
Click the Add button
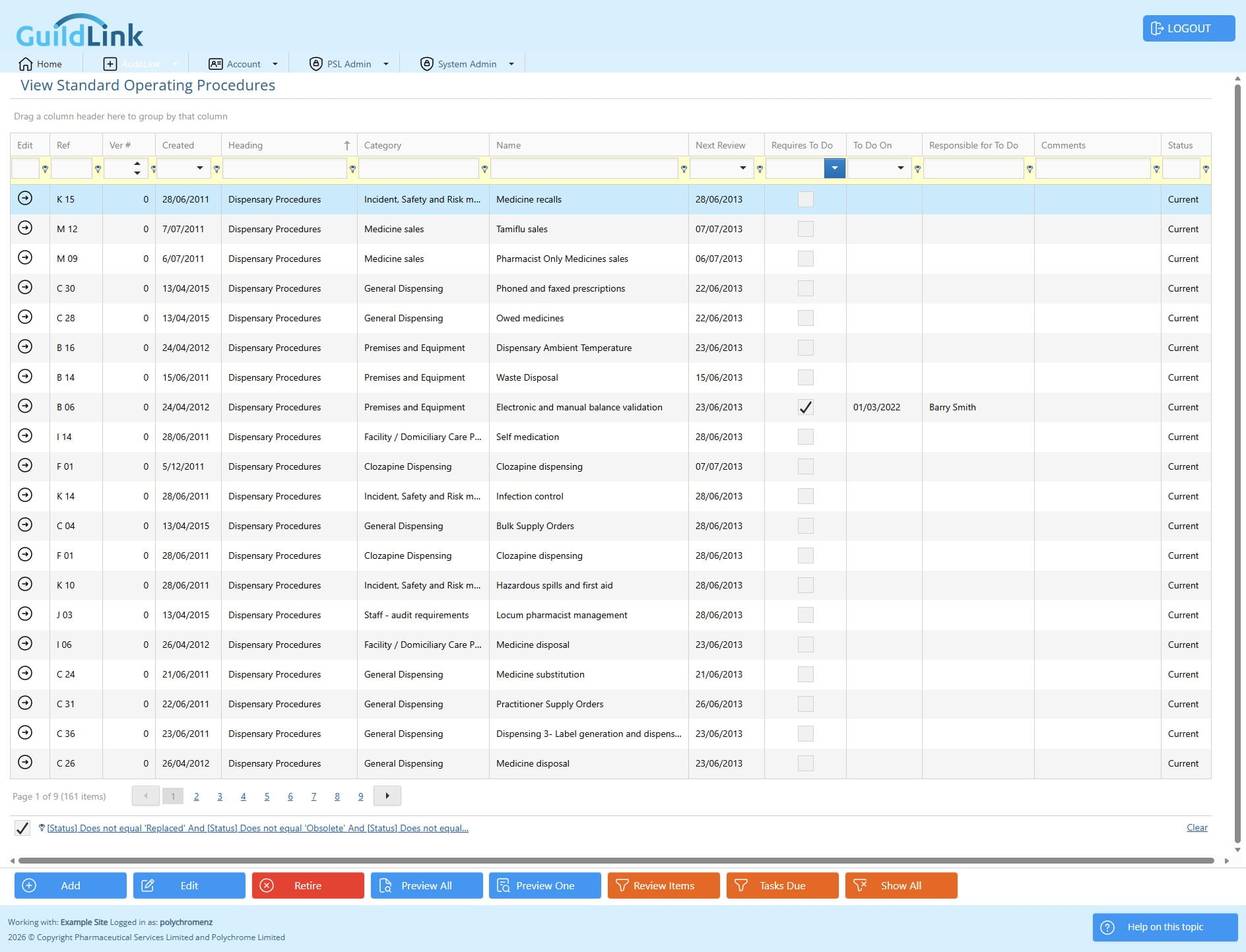click(x=71, y=885)
